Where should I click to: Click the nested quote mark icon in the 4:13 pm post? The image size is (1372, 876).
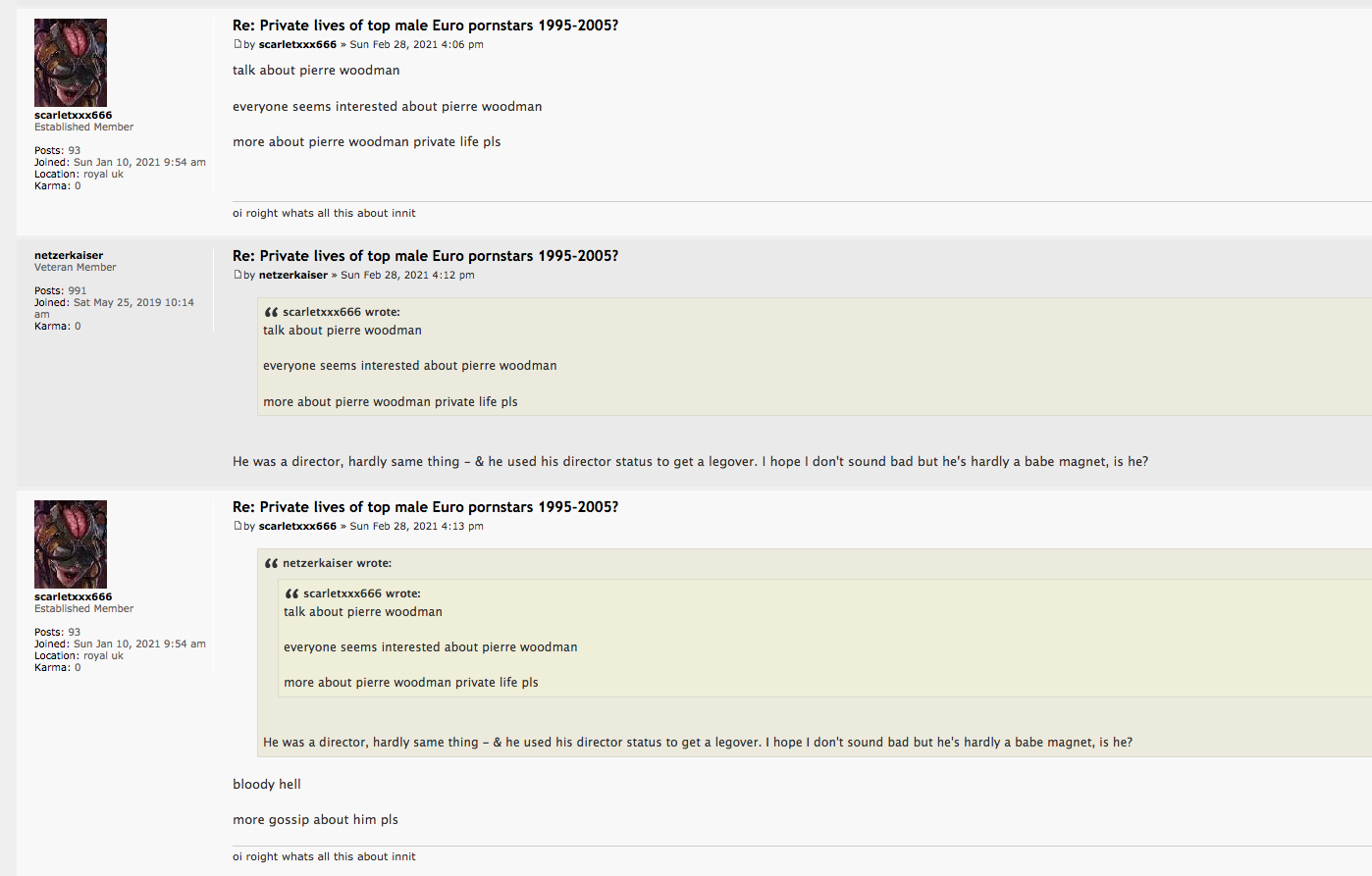tap(291, 593)
